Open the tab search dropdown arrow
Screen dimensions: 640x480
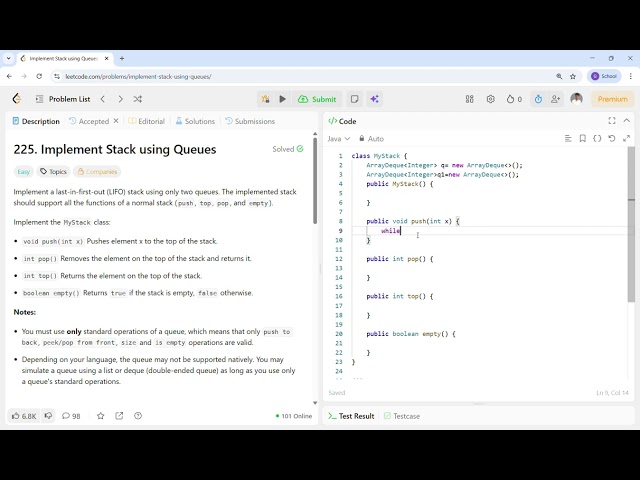coord(9,58)
